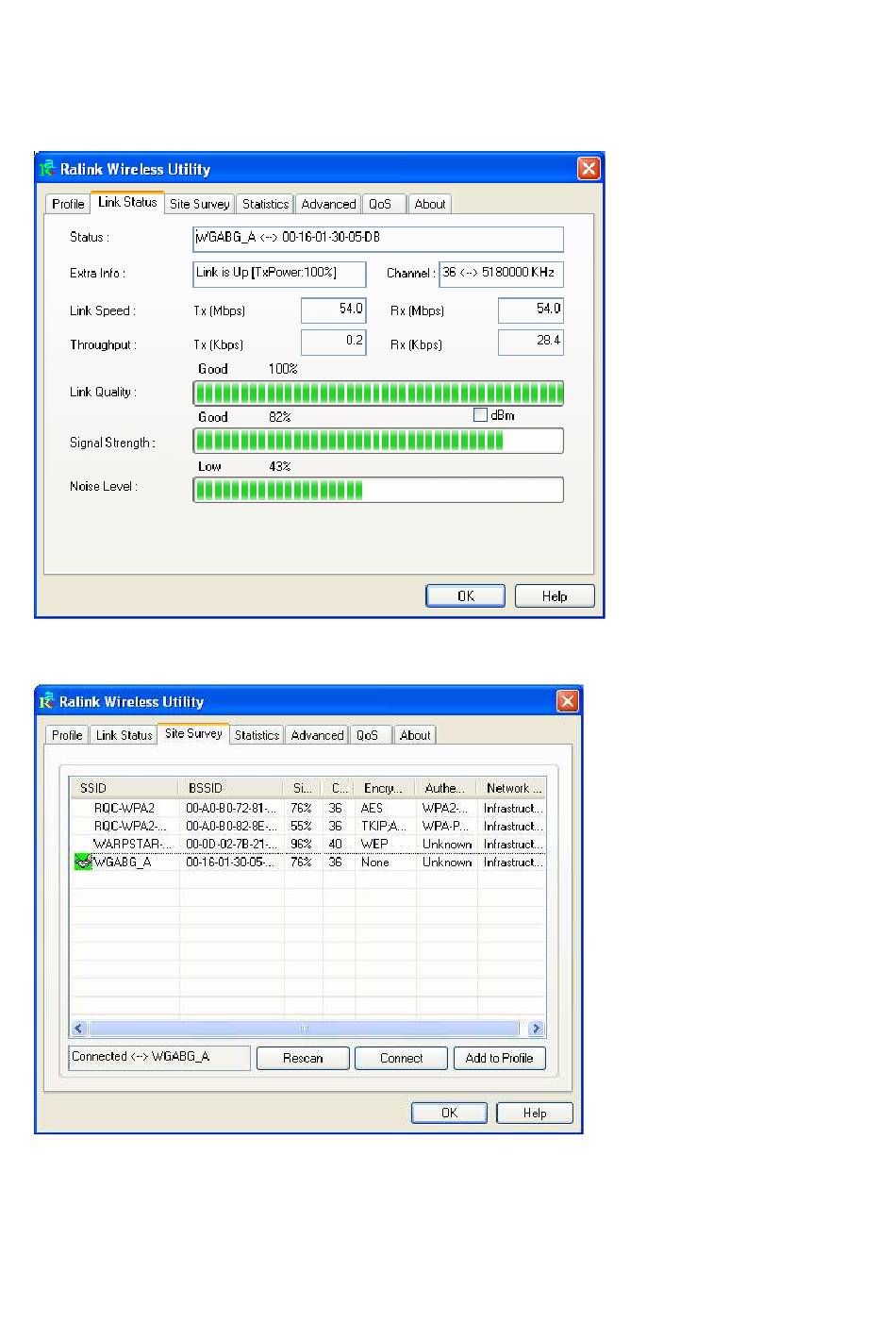Image resolution: width=896 pixels, height=1340 pixels.
Task: Open Advanced tab in upper window
Action: (x=328, y=204)
